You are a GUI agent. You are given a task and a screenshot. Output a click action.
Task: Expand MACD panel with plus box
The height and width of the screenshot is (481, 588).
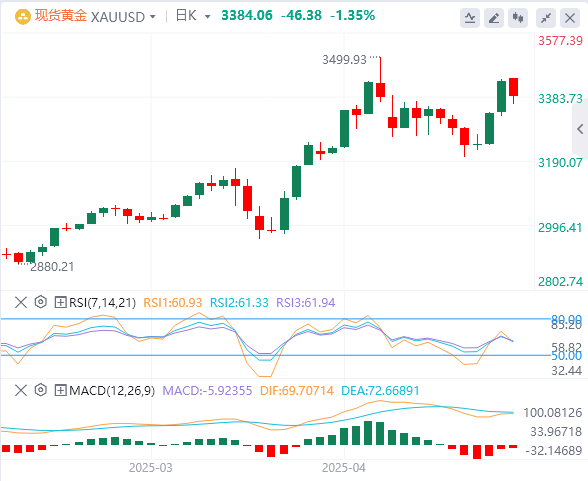60,390
